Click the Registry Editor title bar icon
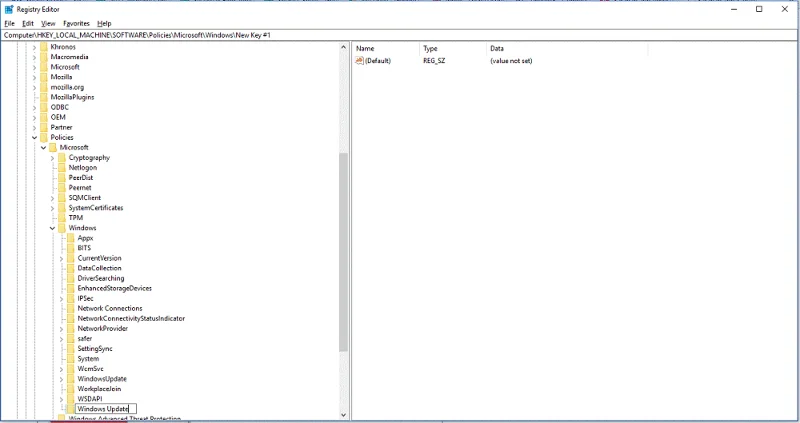This screenshot has height=423, width=800. (9, 9)
